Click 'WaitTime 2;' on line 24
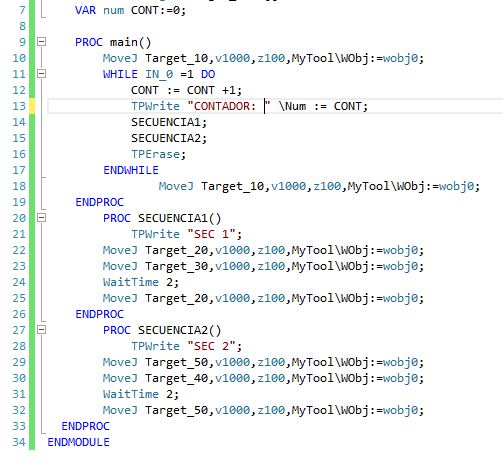The width and height of the screenshot is (503, 468). [141, 282]
